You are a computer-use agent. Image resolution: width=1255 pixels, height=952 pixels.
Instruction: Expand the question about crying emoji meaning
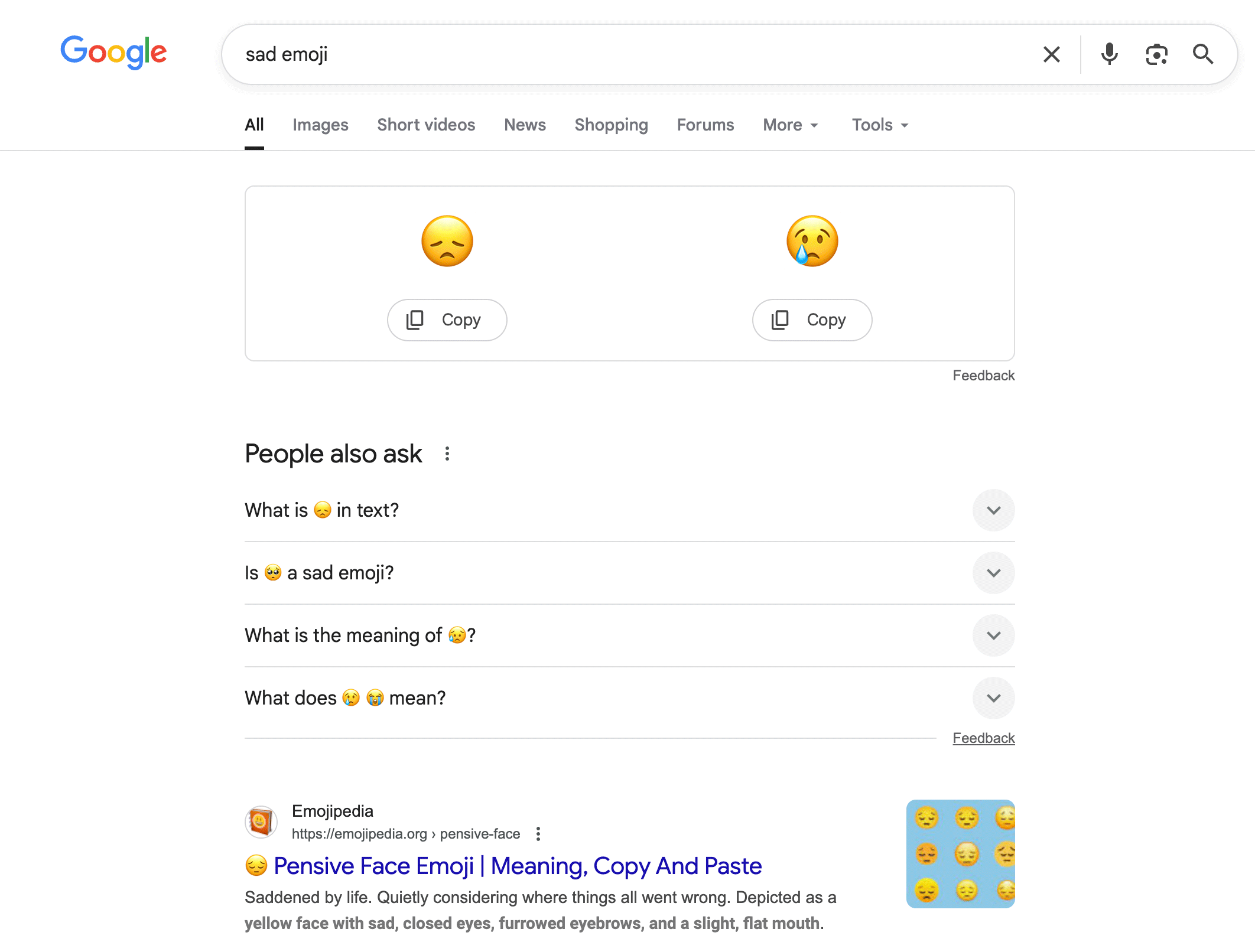point(993,636)
